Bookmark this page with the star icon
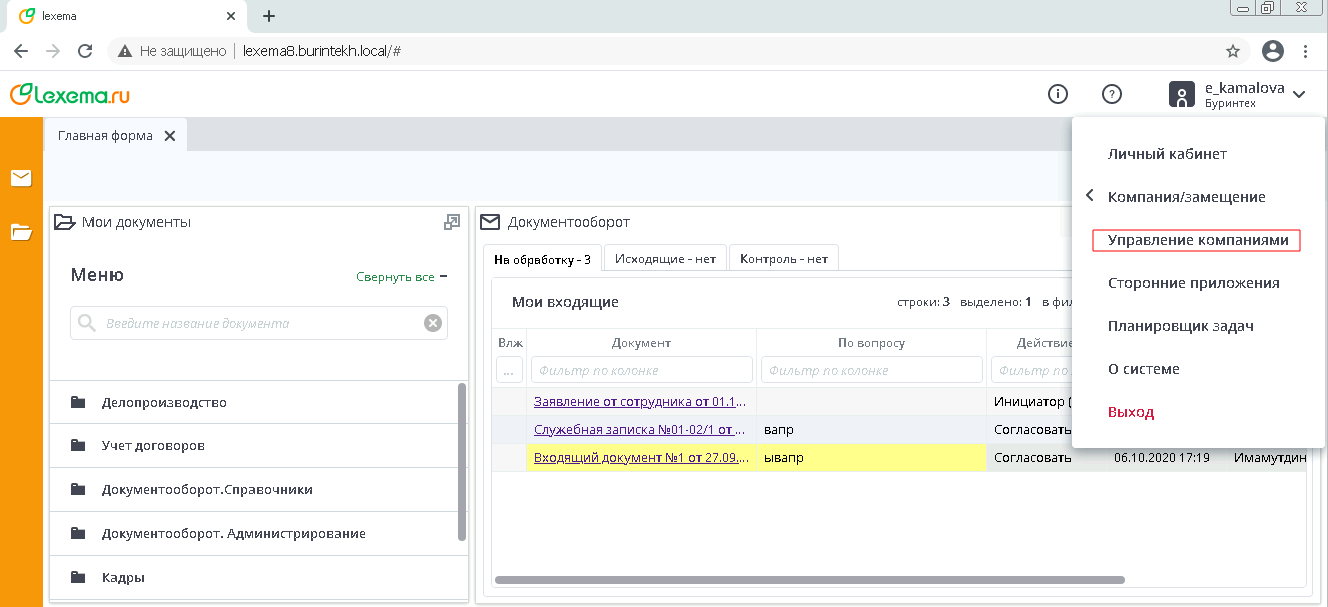 tap(1233, 51)
